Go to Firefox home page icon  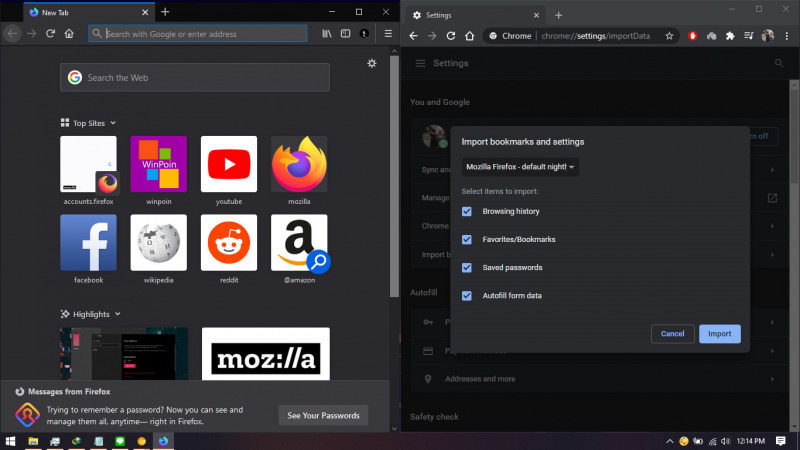[x=69, y=34]
